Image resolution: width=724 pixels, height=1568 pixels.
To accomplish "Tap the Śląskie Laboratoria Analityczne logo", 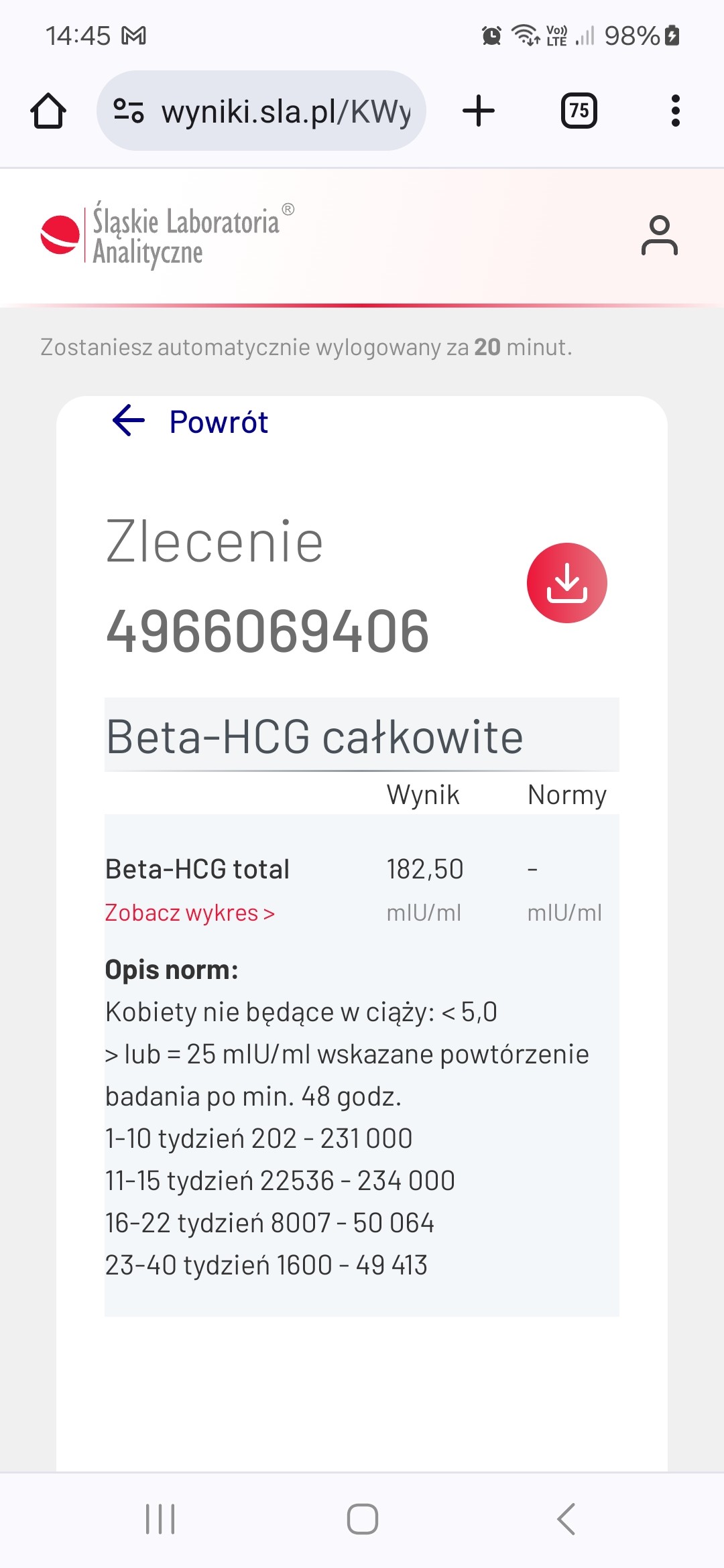I will click(168, 236).
